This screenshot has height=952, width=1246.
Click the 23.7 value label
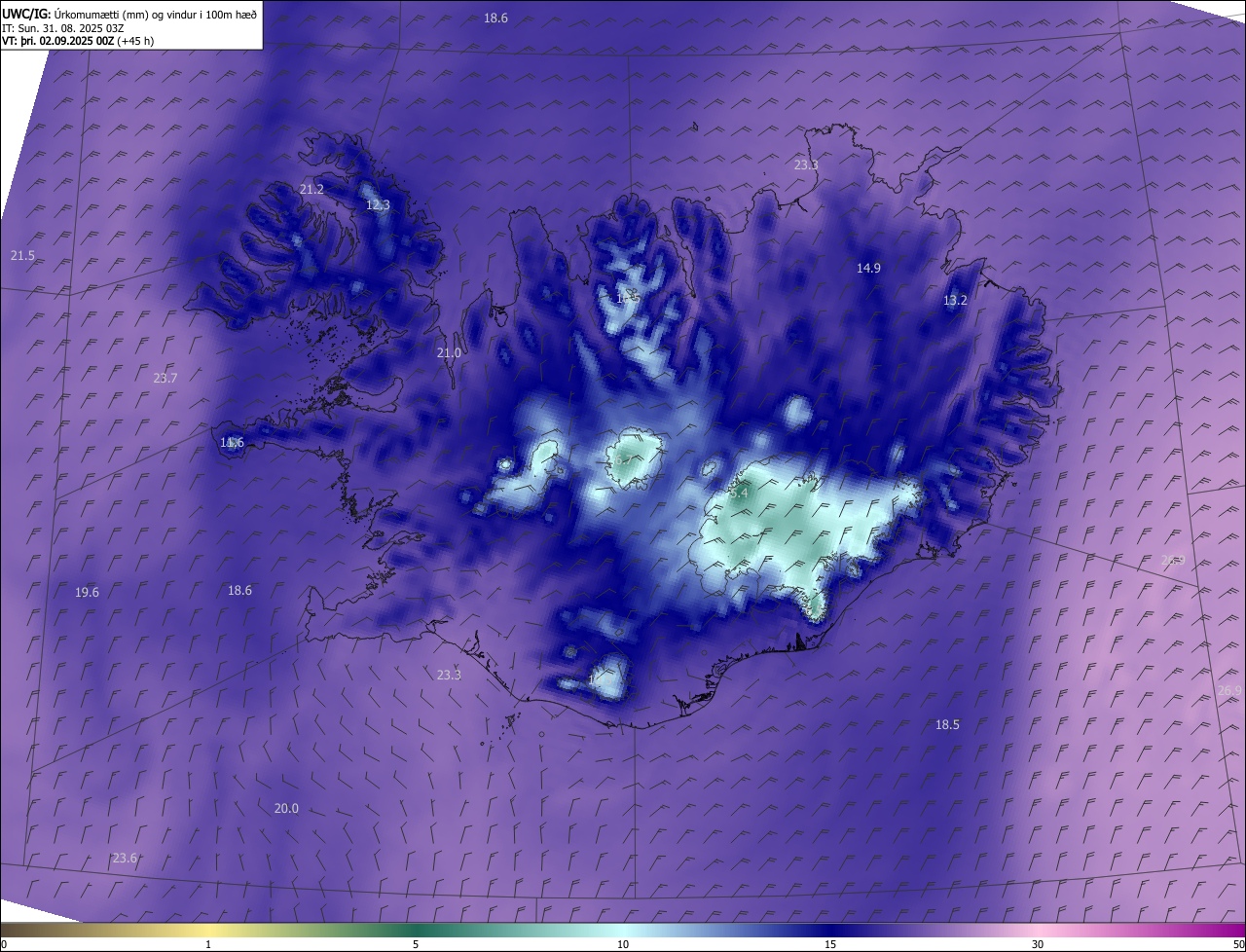pos(165,379)
